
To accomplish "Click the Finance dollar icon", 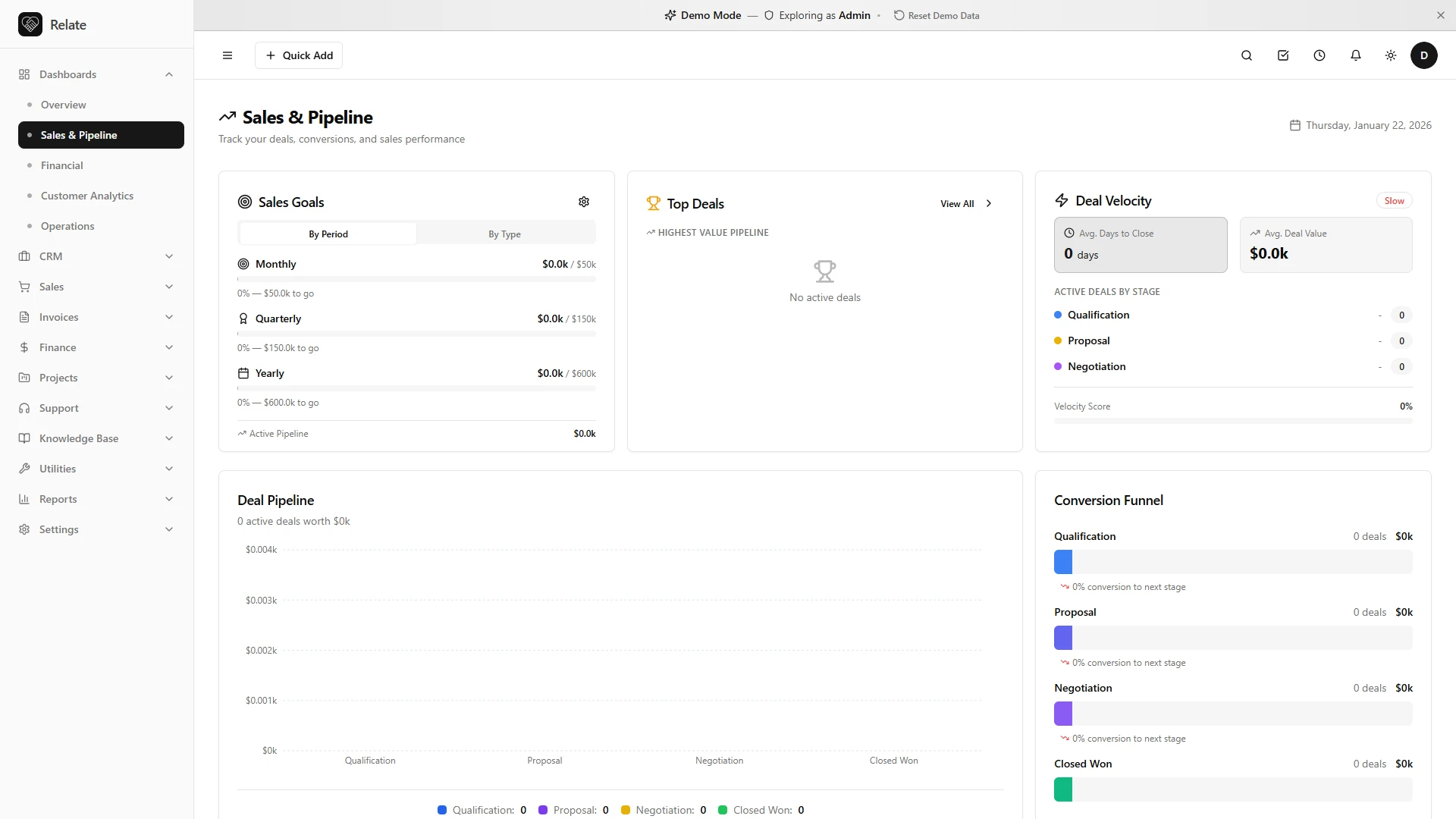I will pyautogui.click(x=24, y=347).
